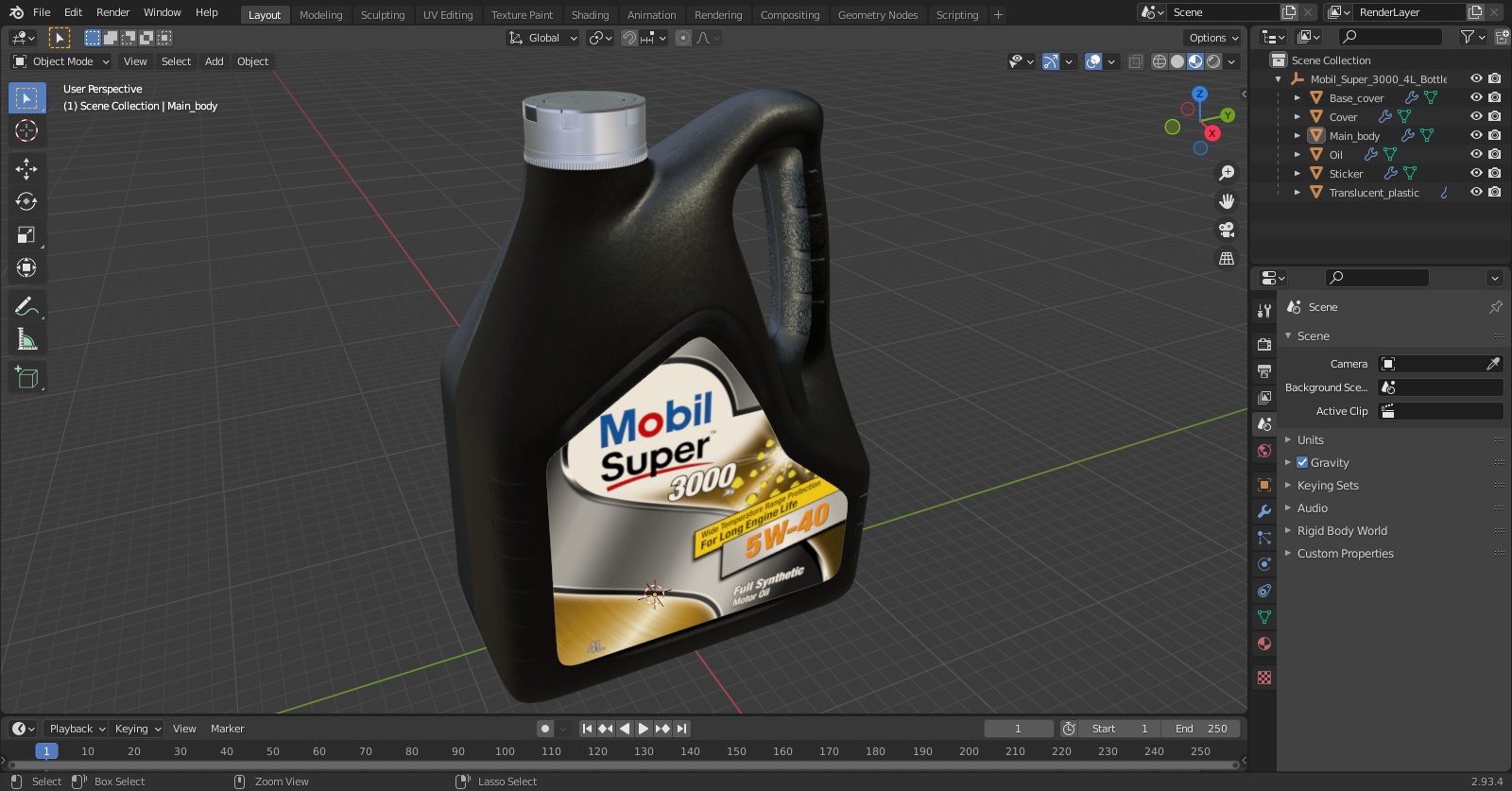Viewport: 1512px width, 791px height.
Task: Switch to the Modeling workspace tab
Action: point(321,15)
